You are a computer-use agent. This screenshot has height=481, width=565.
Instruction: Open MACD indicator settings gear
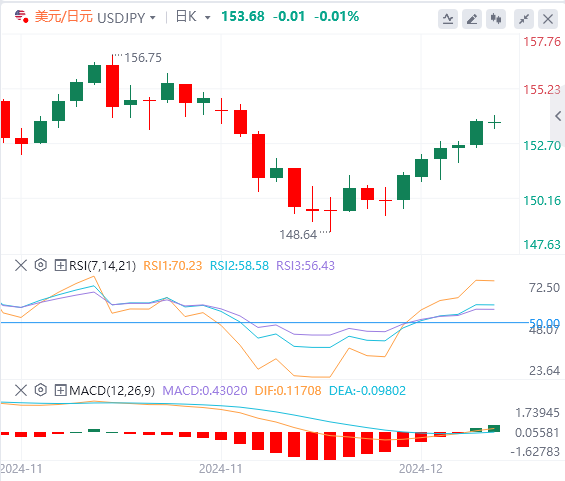point(41,390)
